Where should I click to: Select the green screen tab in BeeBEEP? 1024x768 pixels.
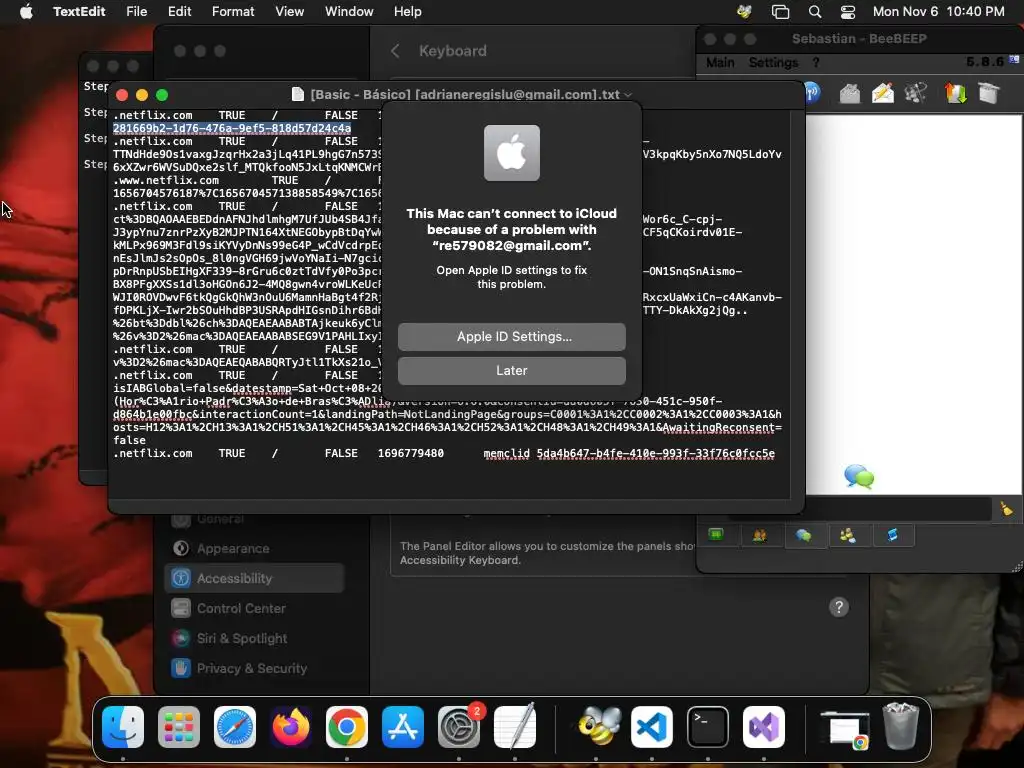tap(716, 535)
